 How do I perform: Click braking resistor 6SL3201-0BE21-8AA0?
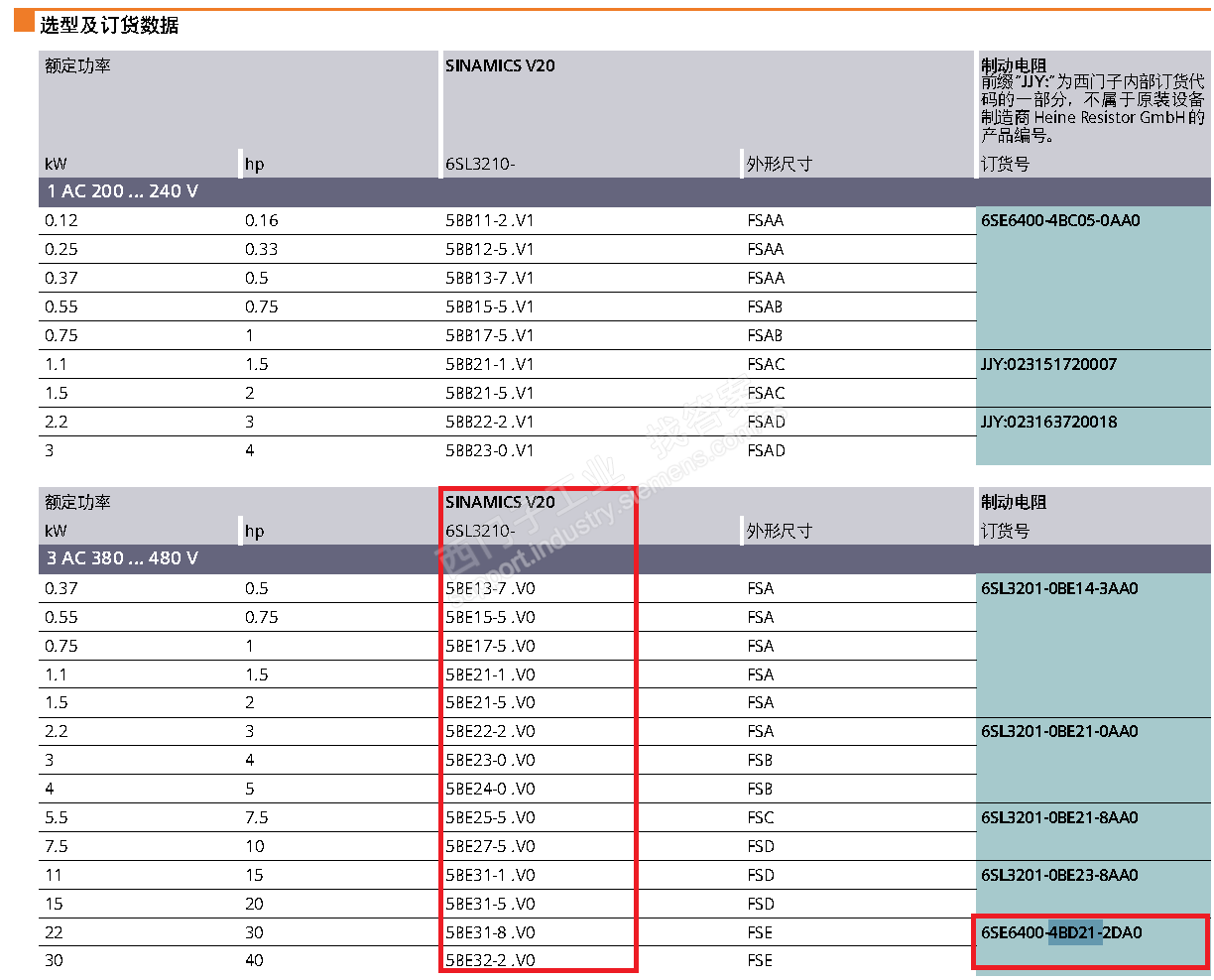click(1059, 817)
